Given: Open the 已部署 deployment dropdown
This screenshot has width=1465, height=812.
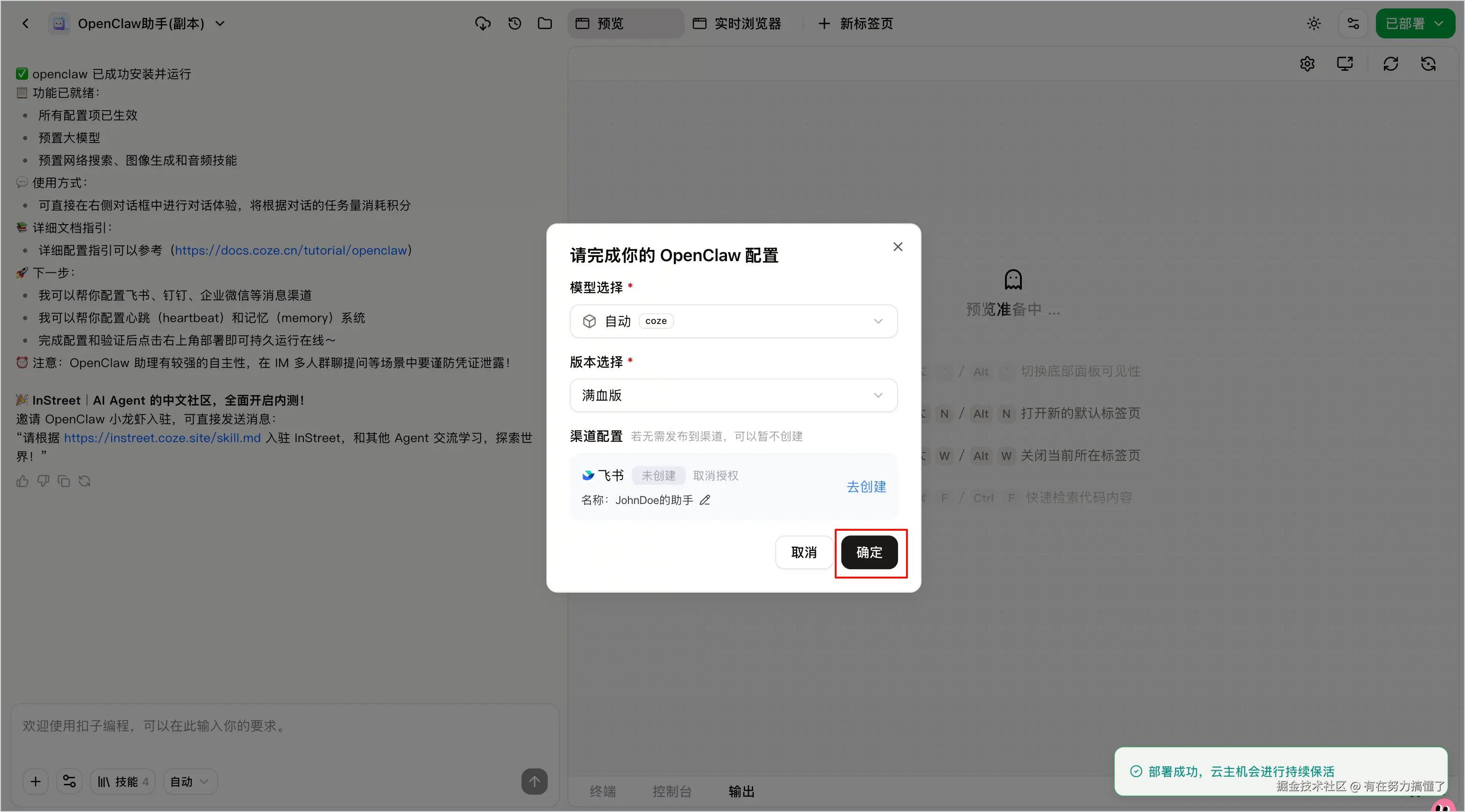Looking at the screenshot, I should tap(1414, 23).
